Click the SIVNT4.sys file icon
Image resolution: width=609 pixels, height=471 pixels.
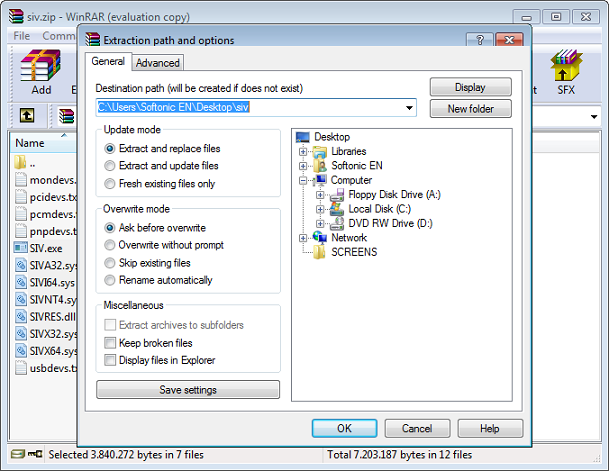pyautogui.click(x=21, y=299)
